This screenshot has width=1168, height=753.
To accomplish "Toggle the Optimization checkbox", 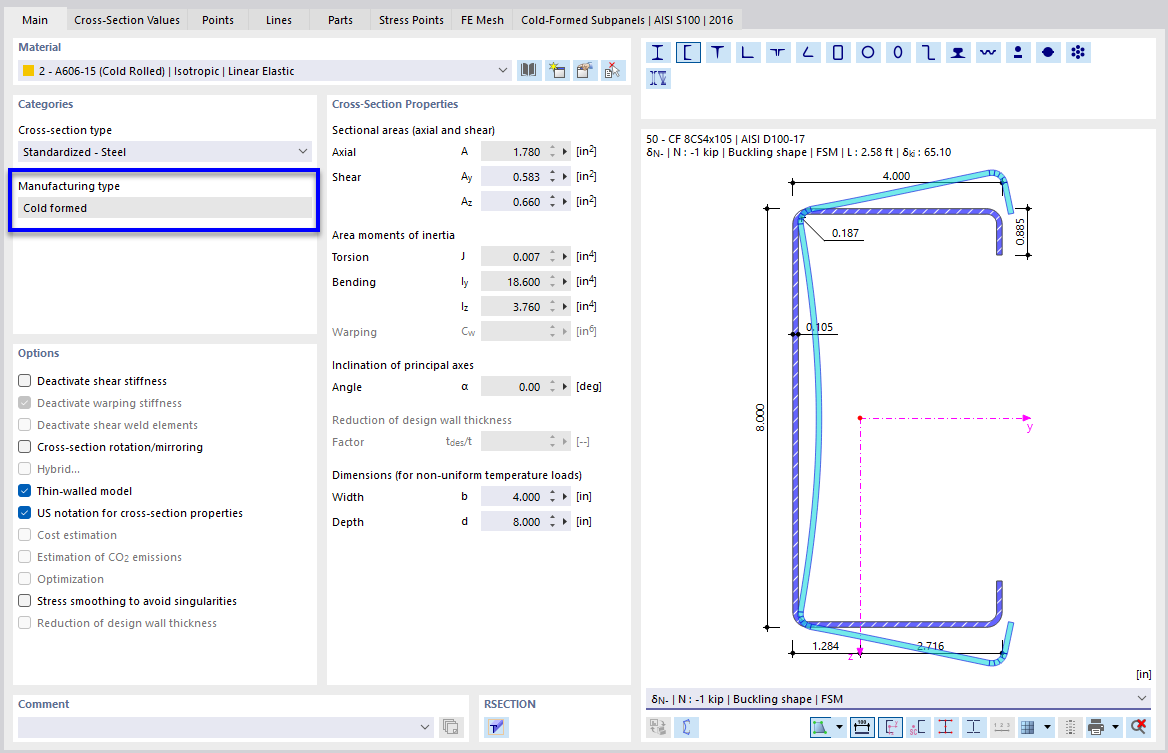I will tap(25, 579).
